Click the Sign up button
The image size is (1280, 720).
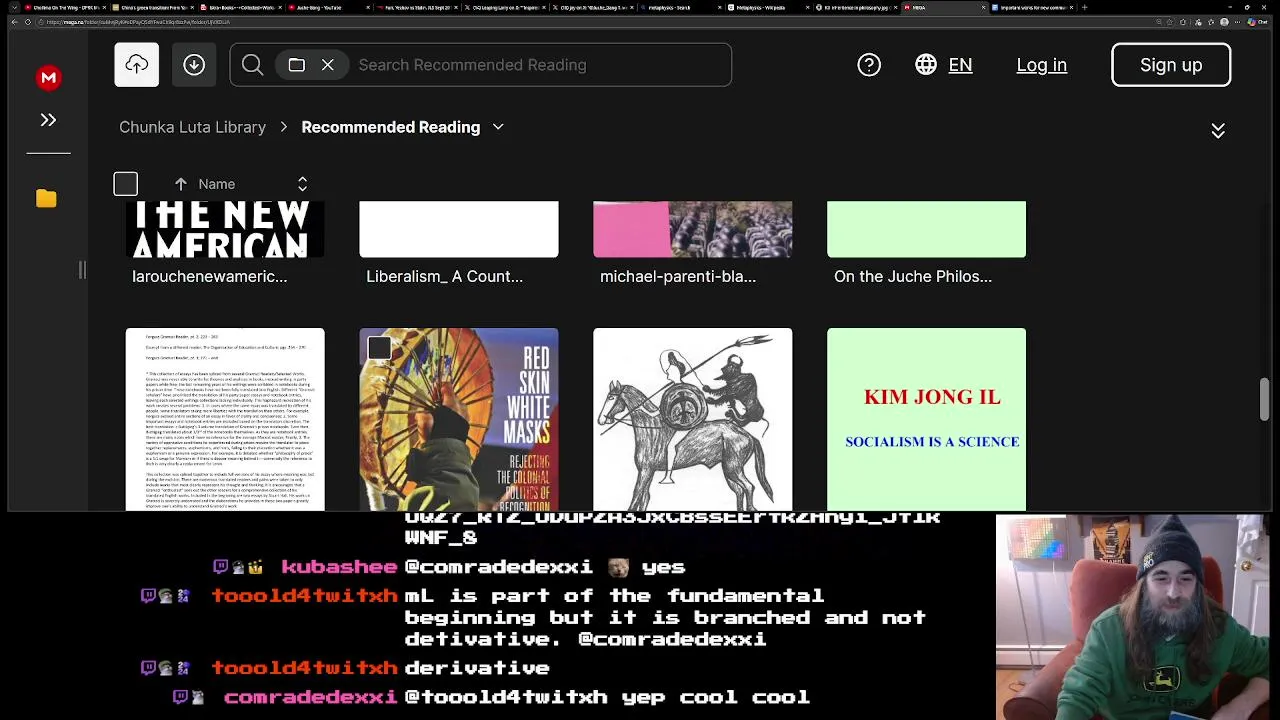pos(1171,65)
